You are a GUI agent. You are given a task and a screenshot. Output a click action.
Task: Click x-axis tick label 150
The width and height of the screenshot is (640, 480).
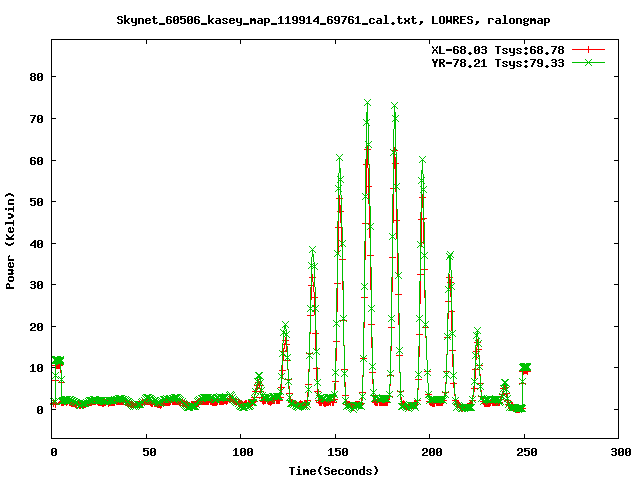click(x=338, y=452)
